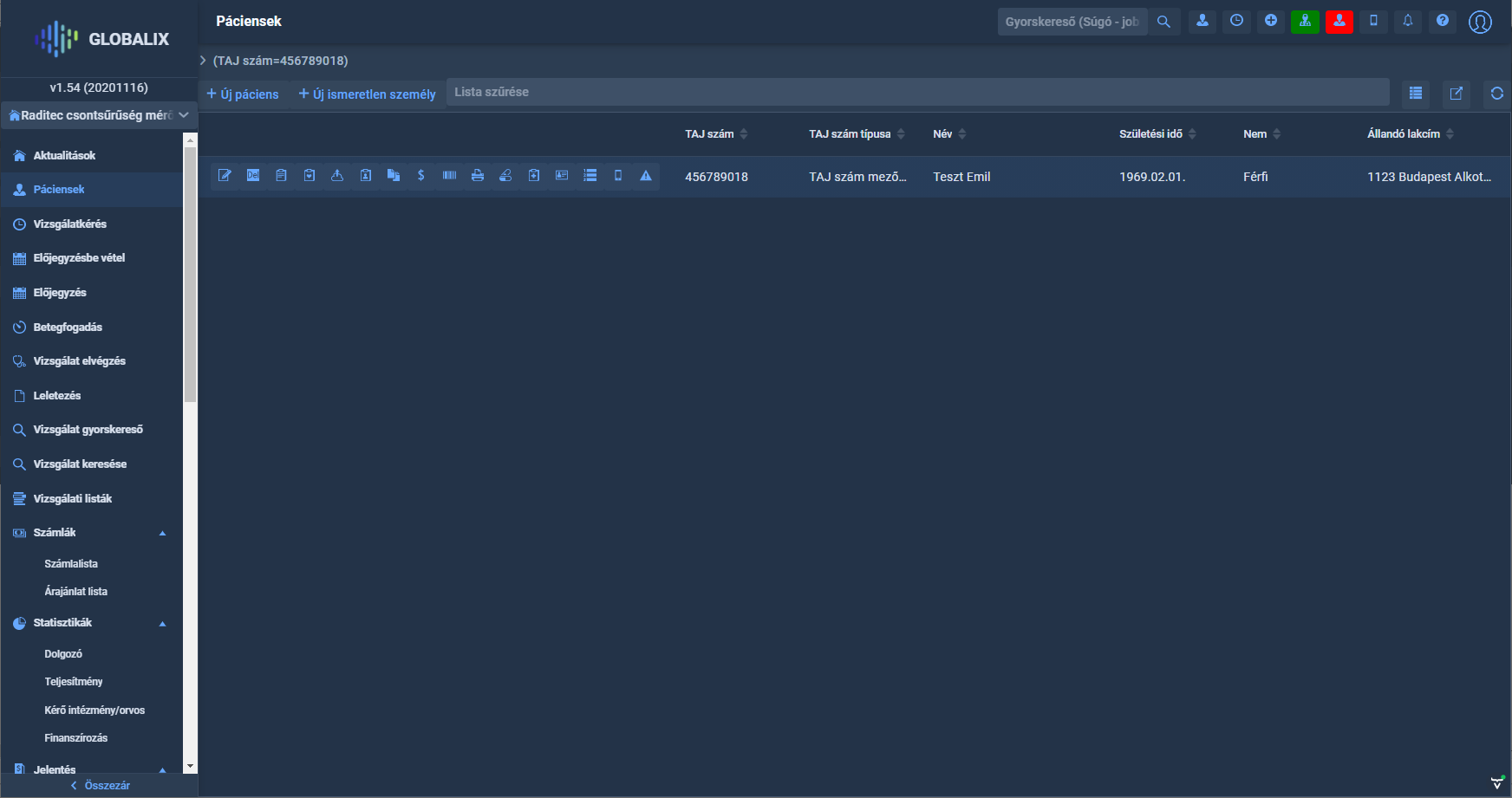This screenshot has width=1512, height=798.
Task: Click the green doctor icon in header
Action: (1305, 22)
